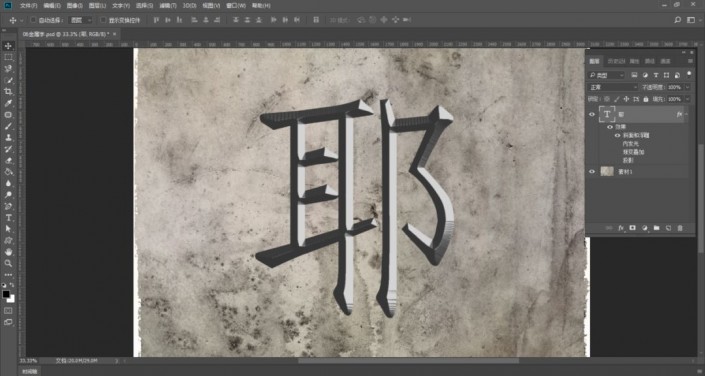Open the 窗口(W) menu
The width and height of the screenshot is (705, 376).
point(236,6)
